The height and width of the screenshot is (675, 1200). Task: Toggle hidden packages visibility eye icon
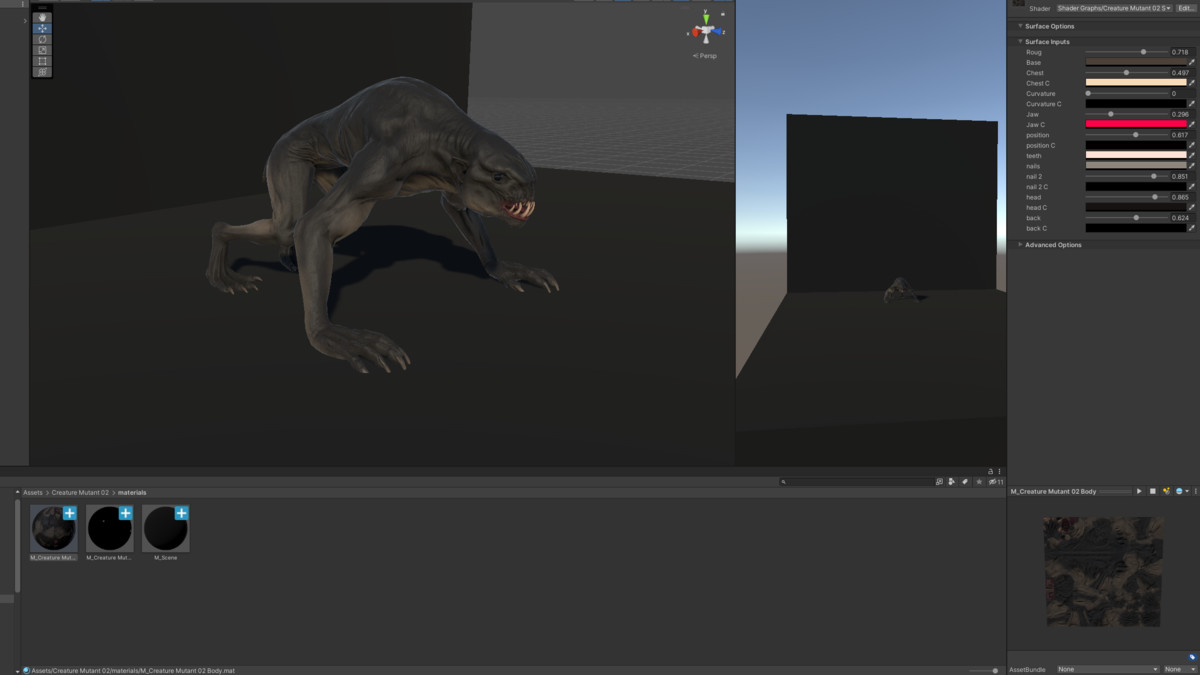point(993,482)
